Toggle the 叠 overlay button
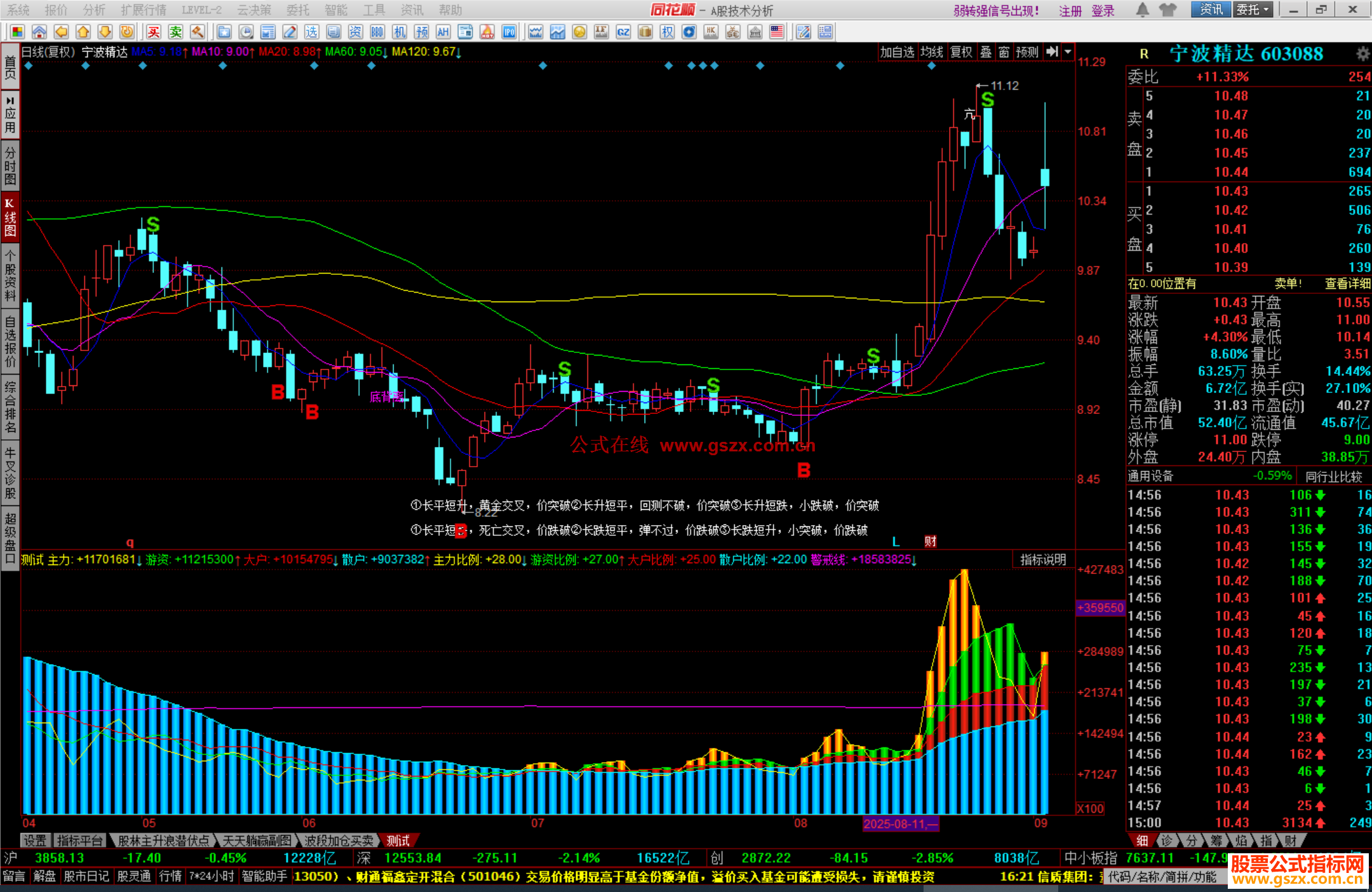This screenshot has height=892, width=1372. (x=986, y=52)
